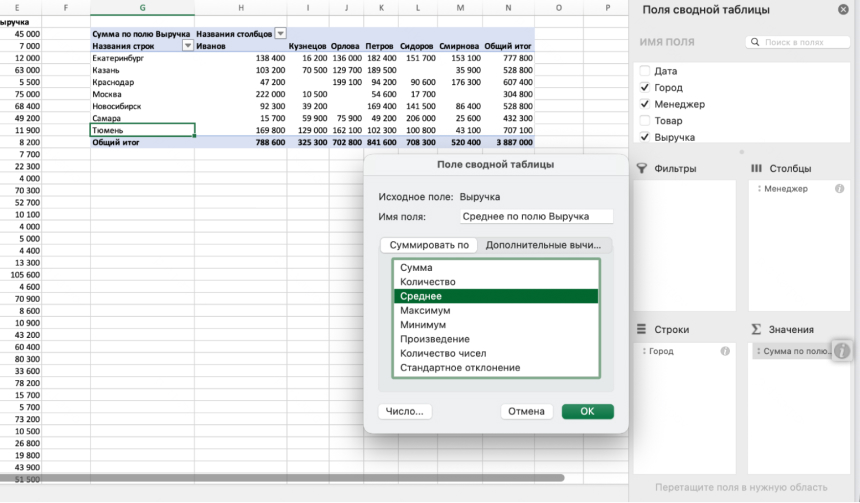Open the Названия строк filter dropdown

click(x=188, y=46)
